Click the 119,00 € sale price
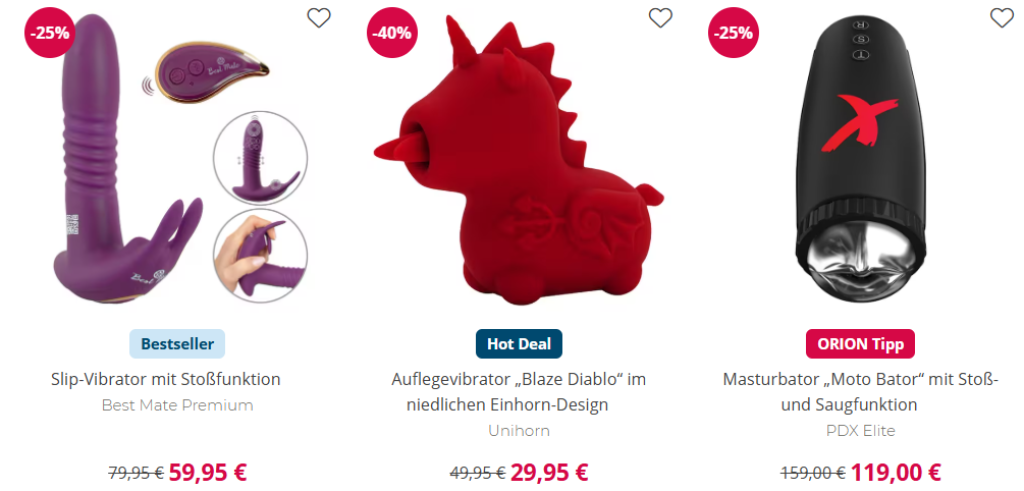Screen dimensions: 1024x491 894,471
